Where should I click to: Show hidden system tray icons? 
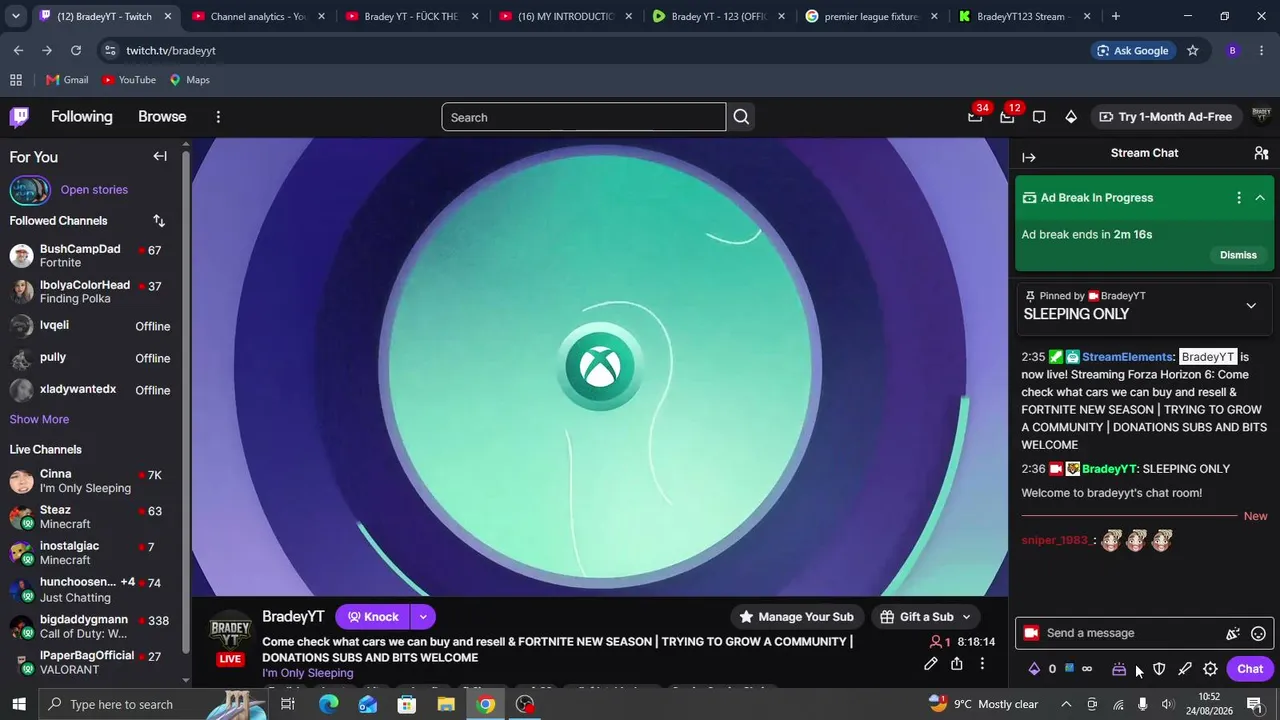1067,704
